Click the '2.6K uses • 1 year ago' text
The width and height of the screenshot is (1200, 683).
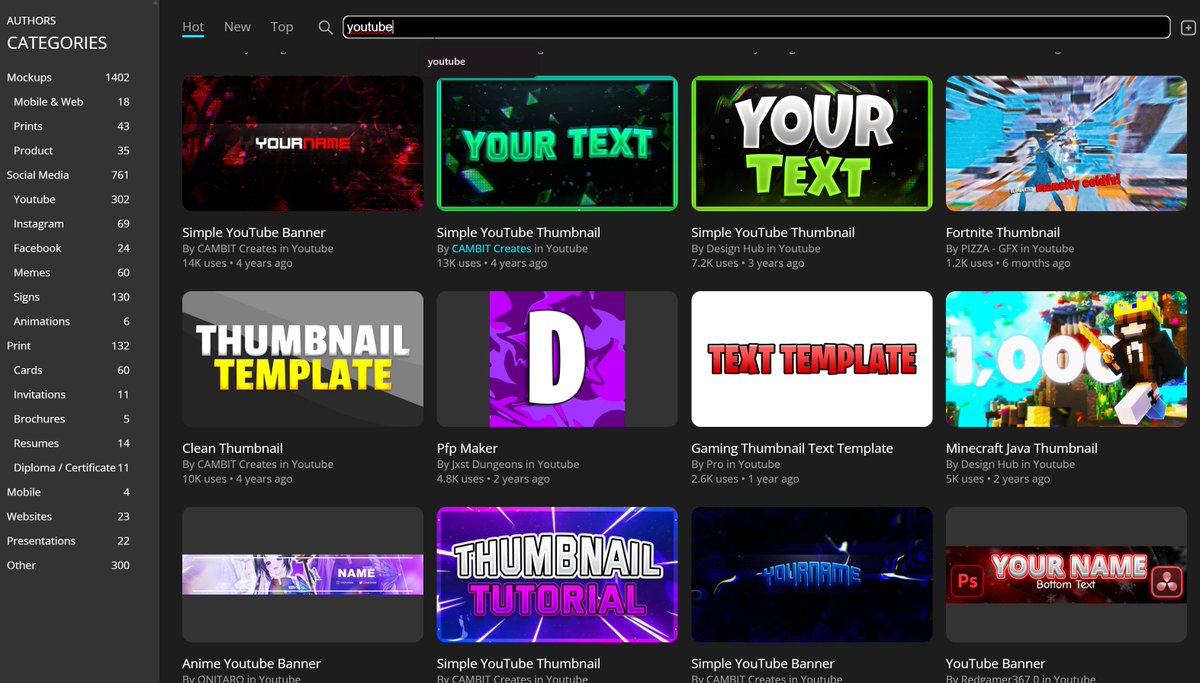pyautogui.click(x=745, y=479)
